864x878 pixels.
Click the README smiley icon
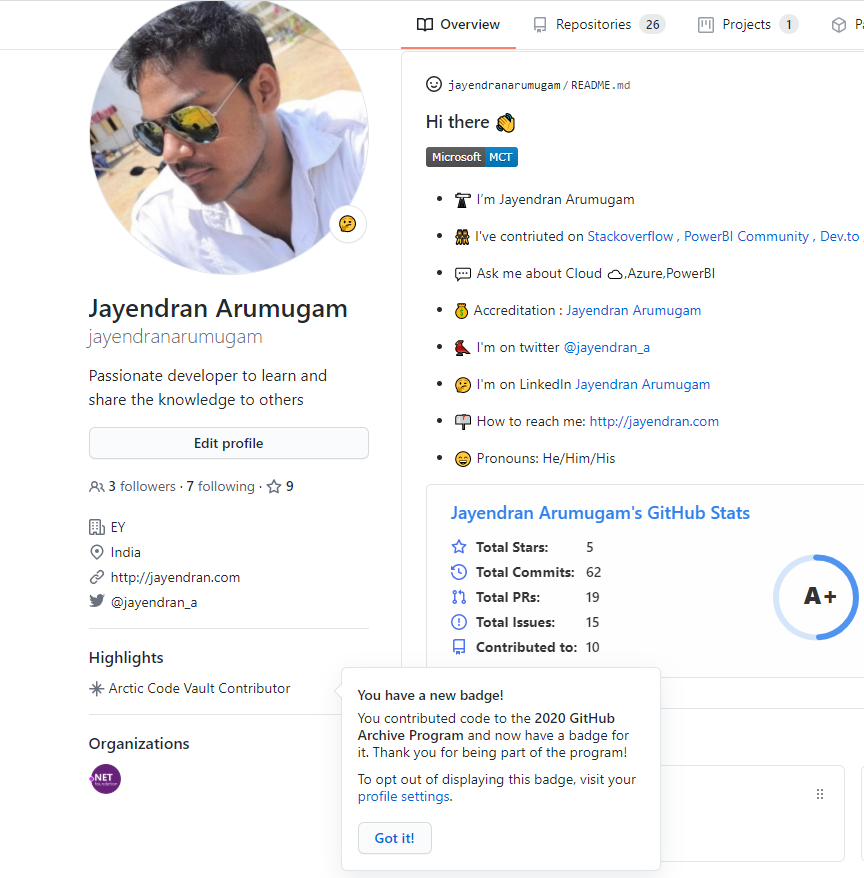[433, 84]
